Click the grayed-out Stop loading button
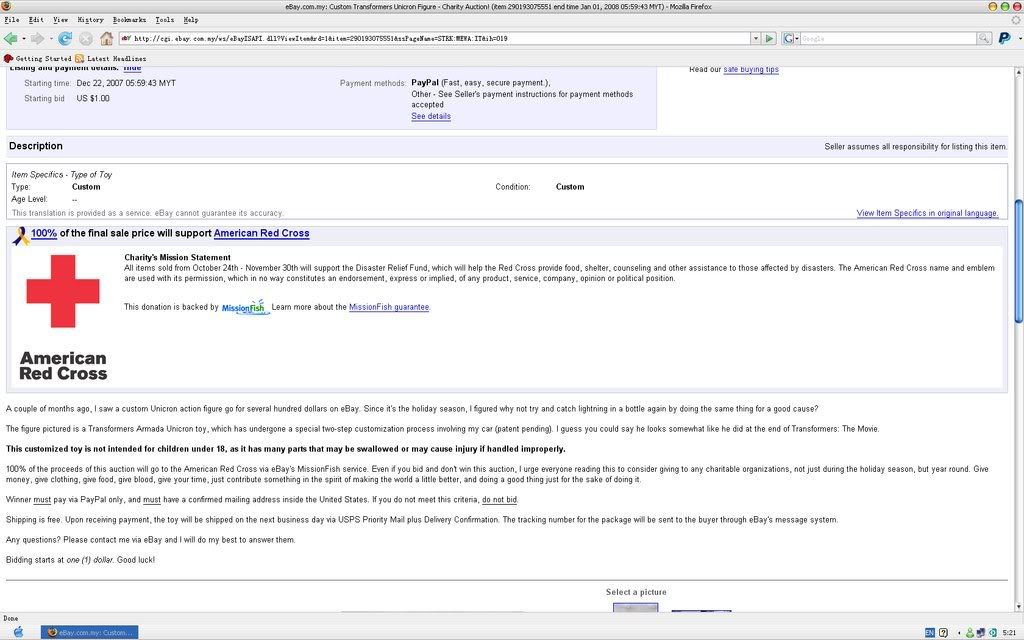Viewport: 1024px width, 640px height. click(x=86, y=39)
